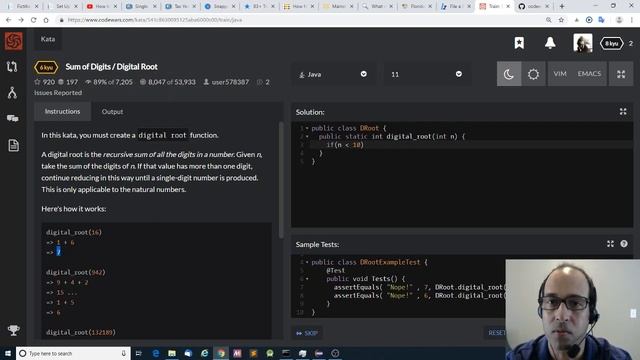The image size is (640, 360).
Task: Expand the Solution editor panel
Action: tap(623, 111)
